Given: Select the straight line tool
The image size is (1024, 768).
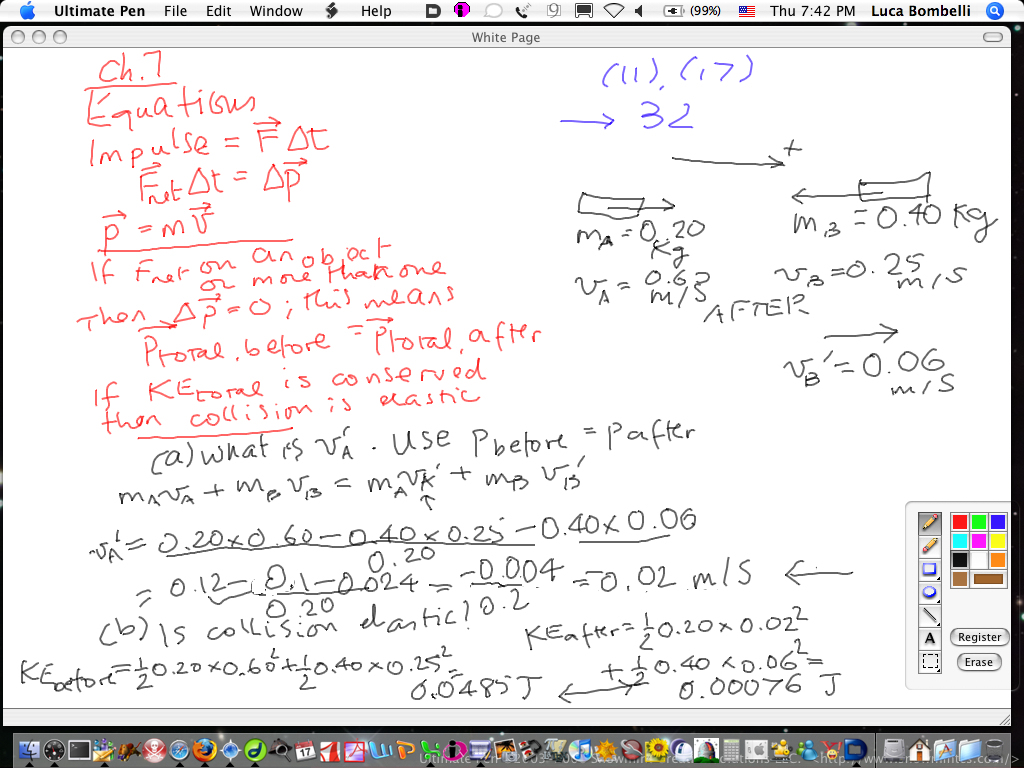Looking at the screenshot, I should tap(930, 615).
